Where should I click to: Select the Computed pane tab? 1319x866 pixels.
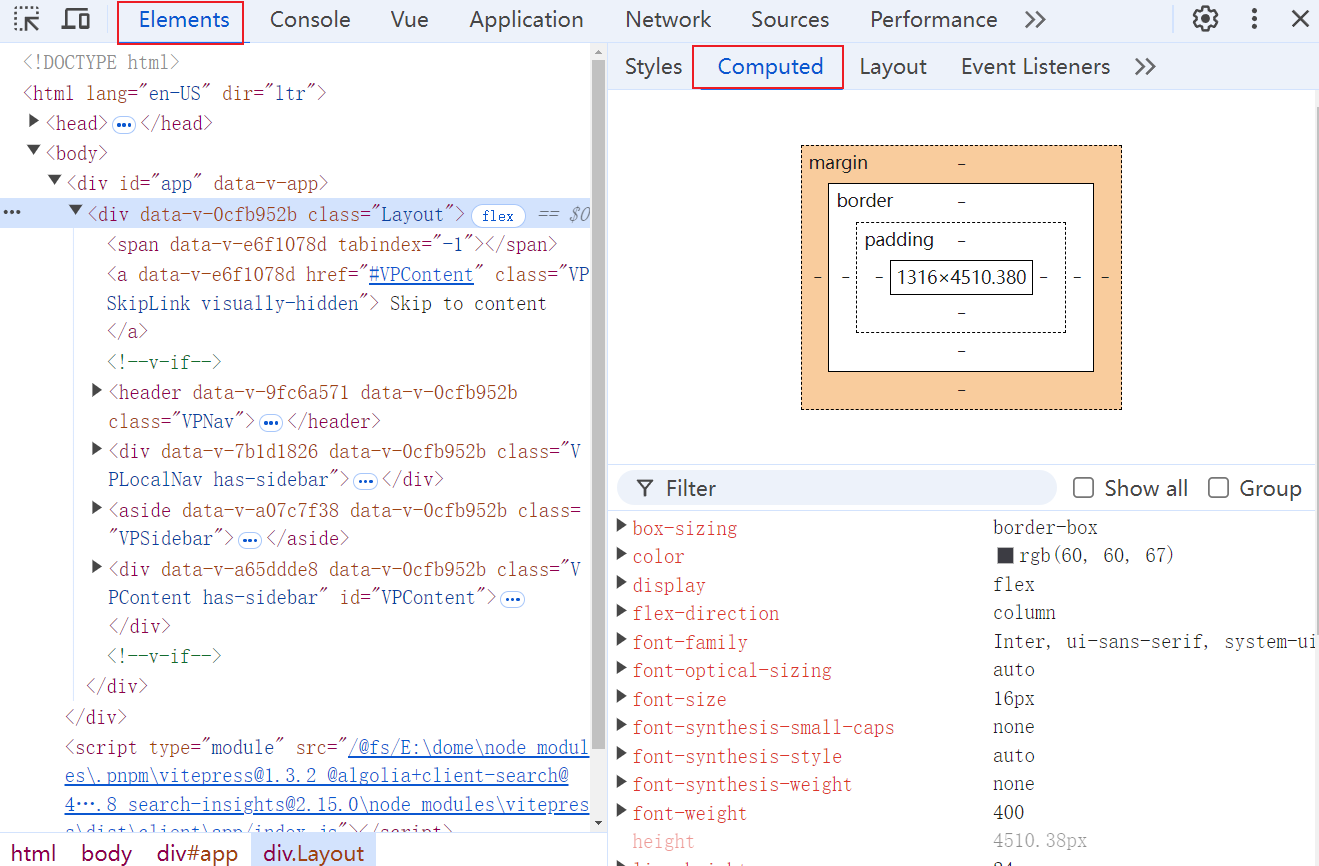click(770, 67)
